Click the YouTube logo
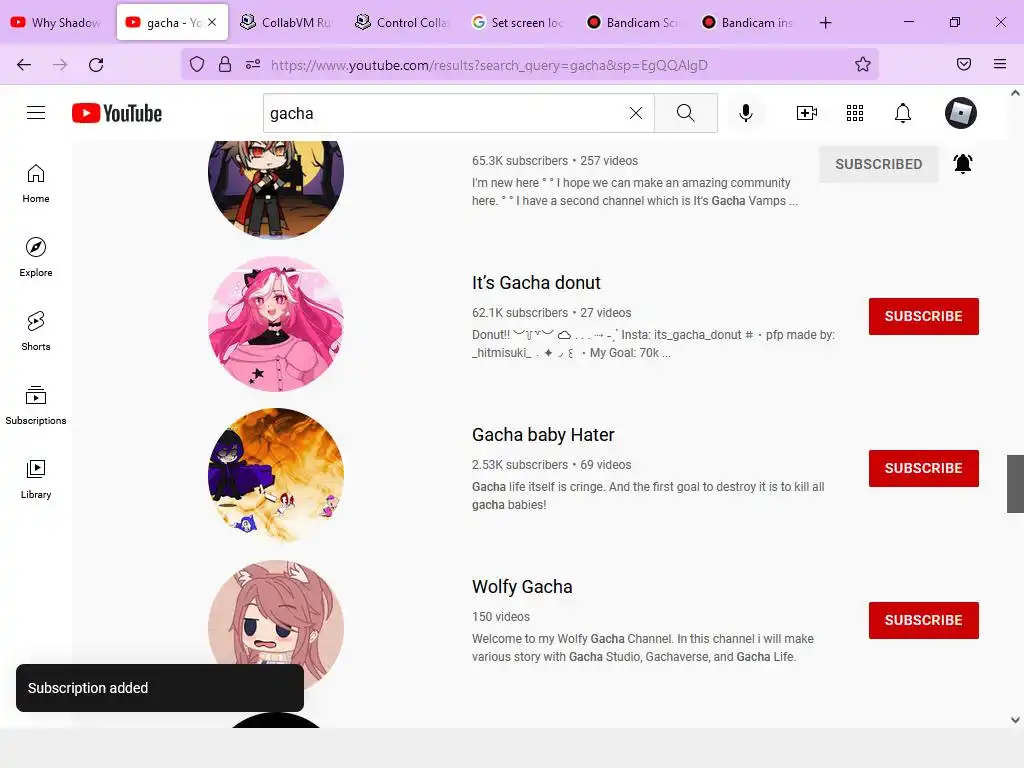 coord(117,113)
